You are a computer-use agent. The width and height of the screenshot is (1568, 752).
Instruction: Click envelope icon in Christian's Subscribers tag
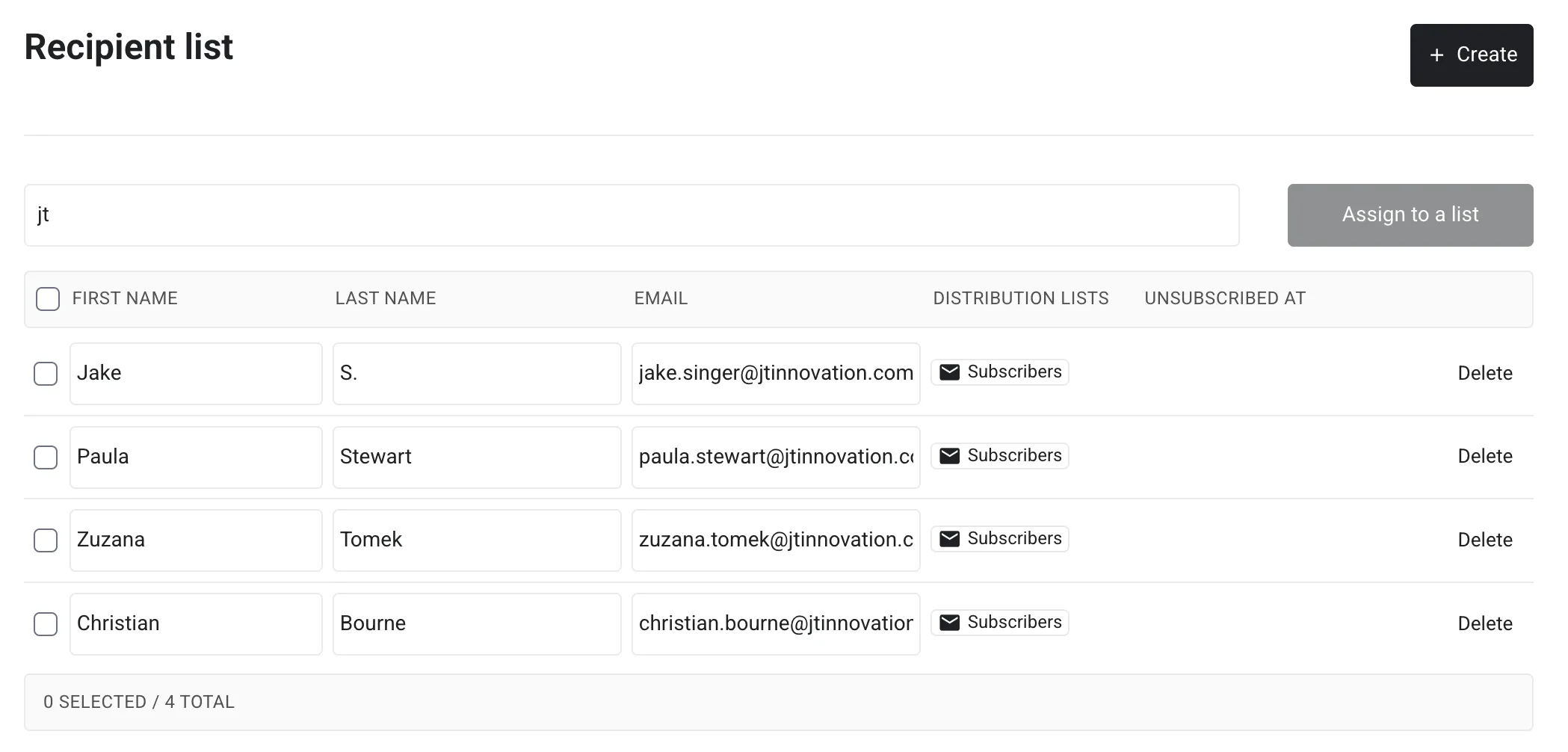(x=949, y=623)
